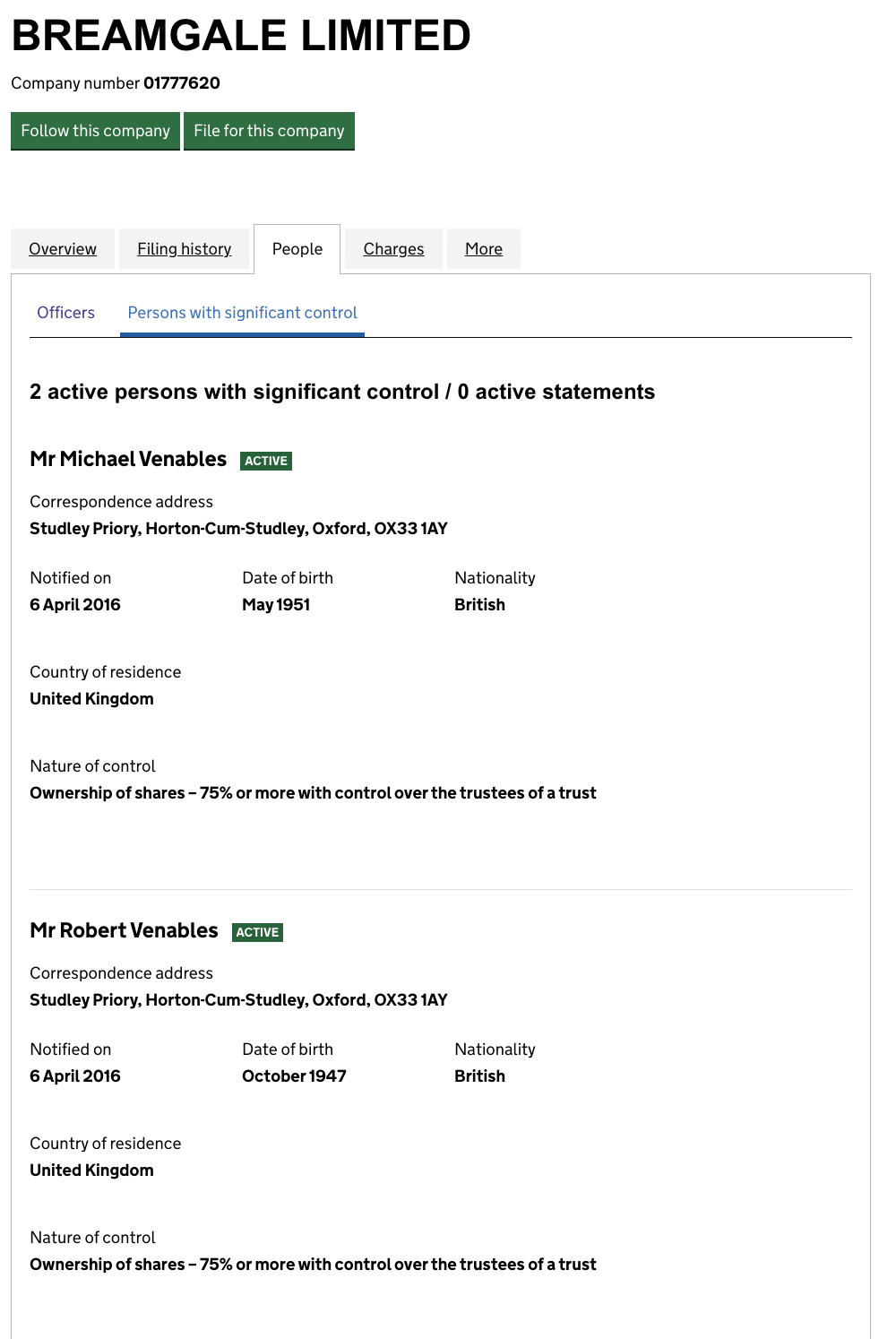Click the 2 active persons summary heading
Viewport: 896px width, 1339px height.
(341, 392)
